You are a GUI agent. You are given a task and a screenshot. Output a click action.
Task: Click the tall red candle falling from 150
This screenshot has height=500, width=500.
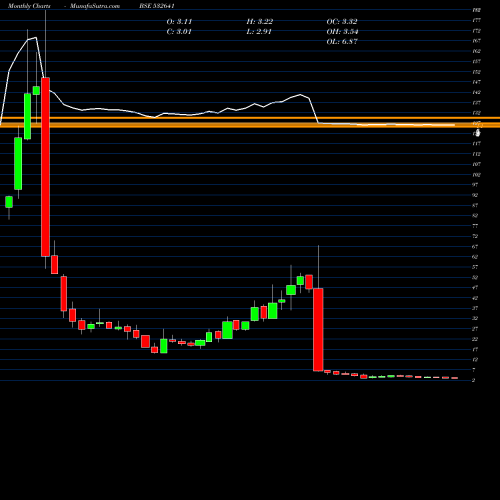(x=45, y=167)
